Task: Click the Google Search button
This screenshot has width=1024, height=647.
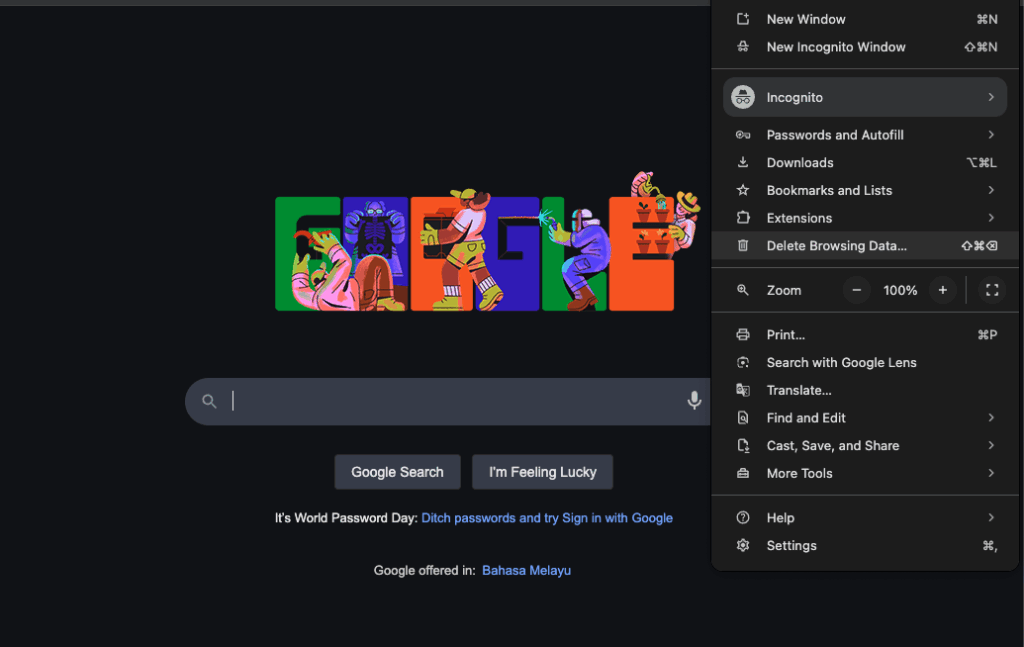Action: point(397,472)
